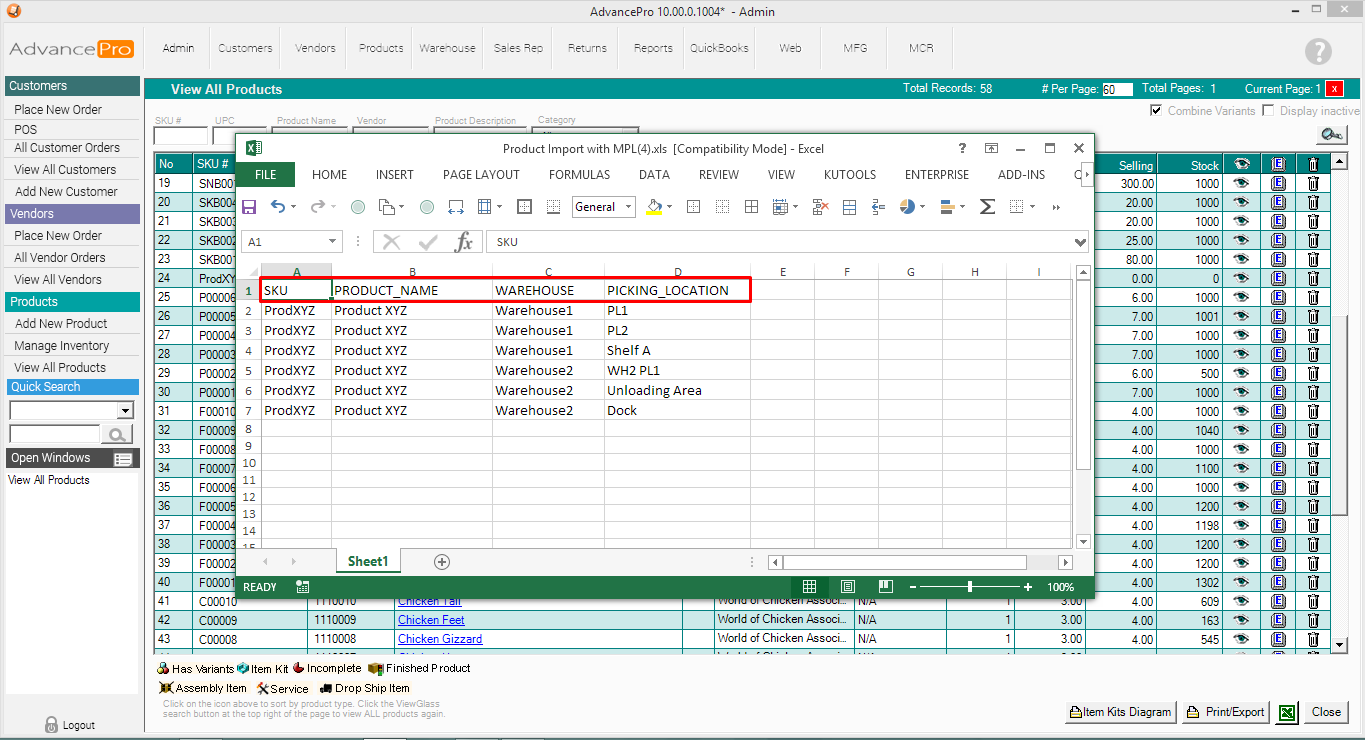1365x740 pixels.
Task: Open the General number format dropdown
Action: coord(629,207)
